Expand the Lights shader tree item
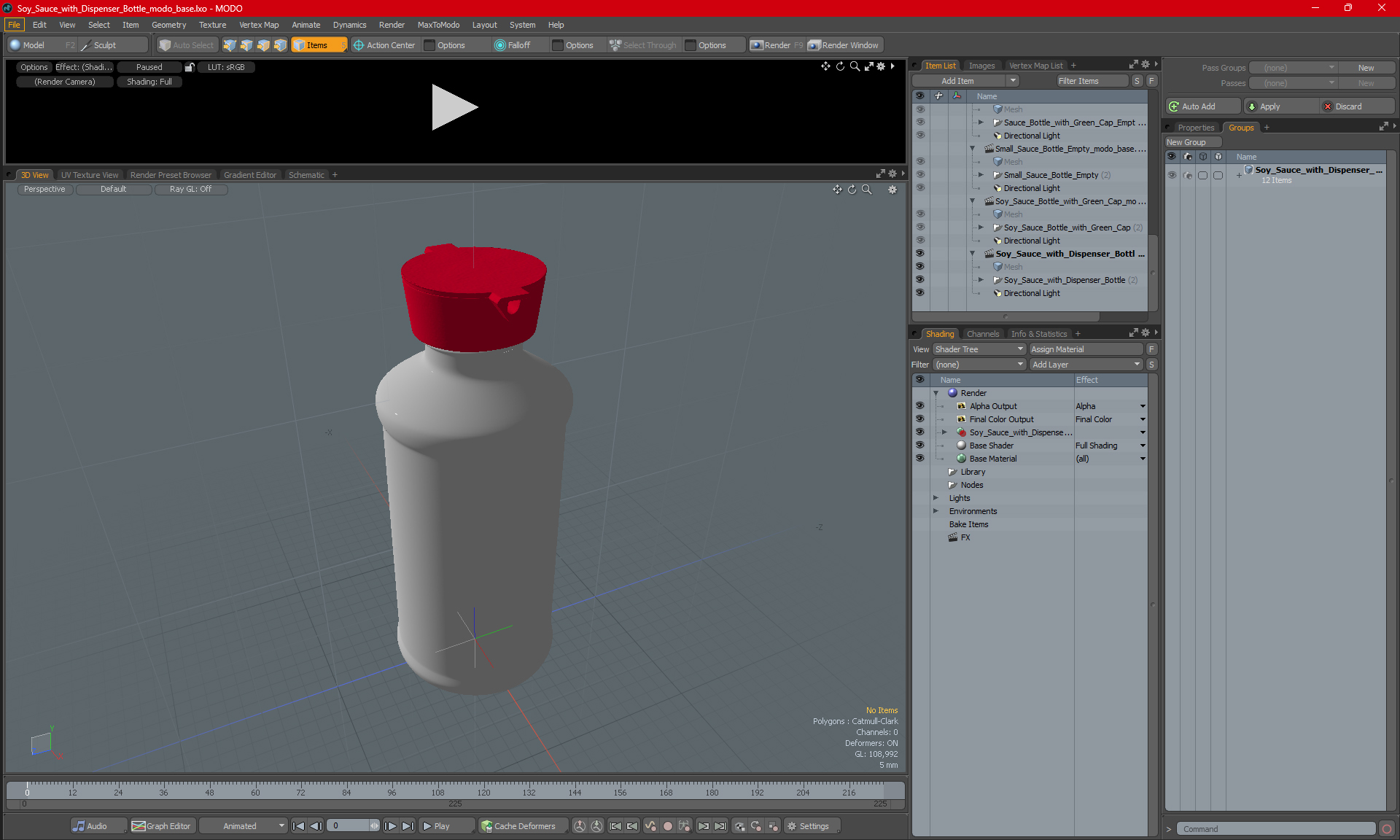 pos(936,498)
